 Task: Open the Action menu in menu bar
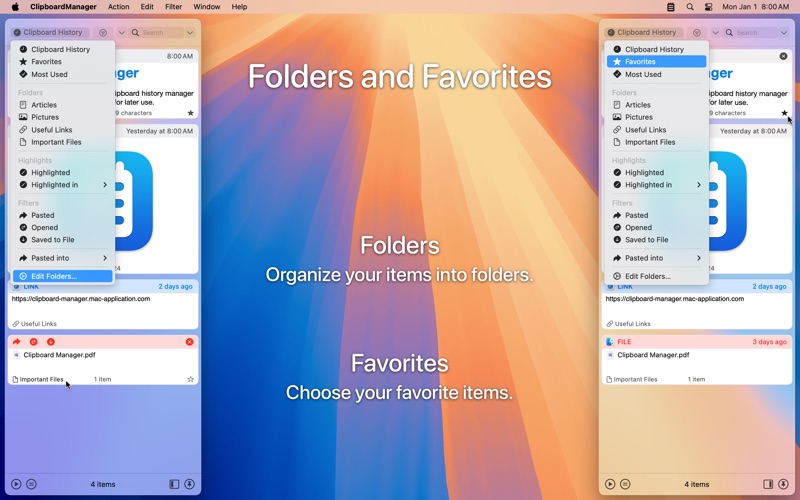(118, 7)
